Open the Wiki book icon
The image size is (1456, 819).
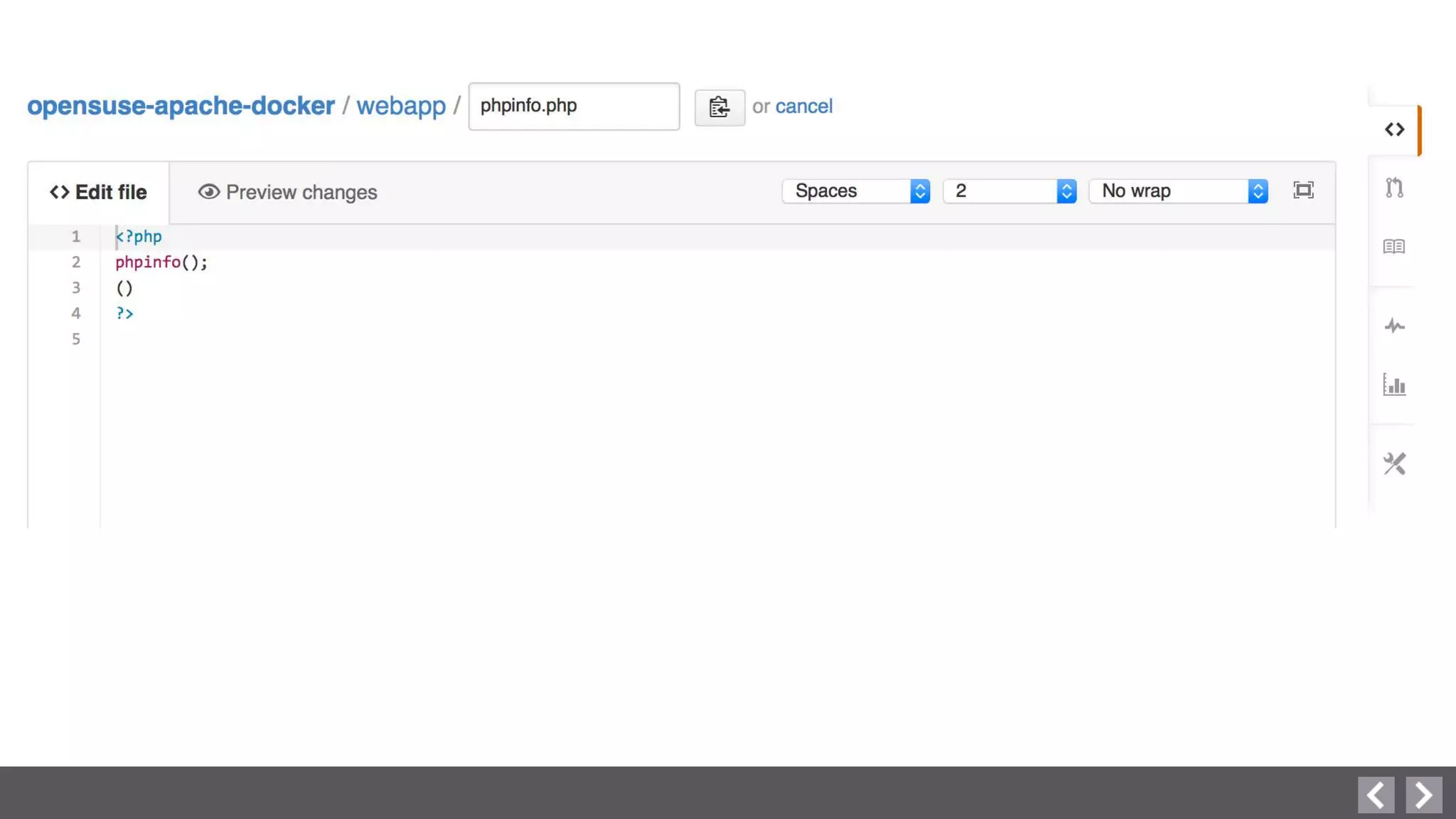click(x=1394, y=247)
